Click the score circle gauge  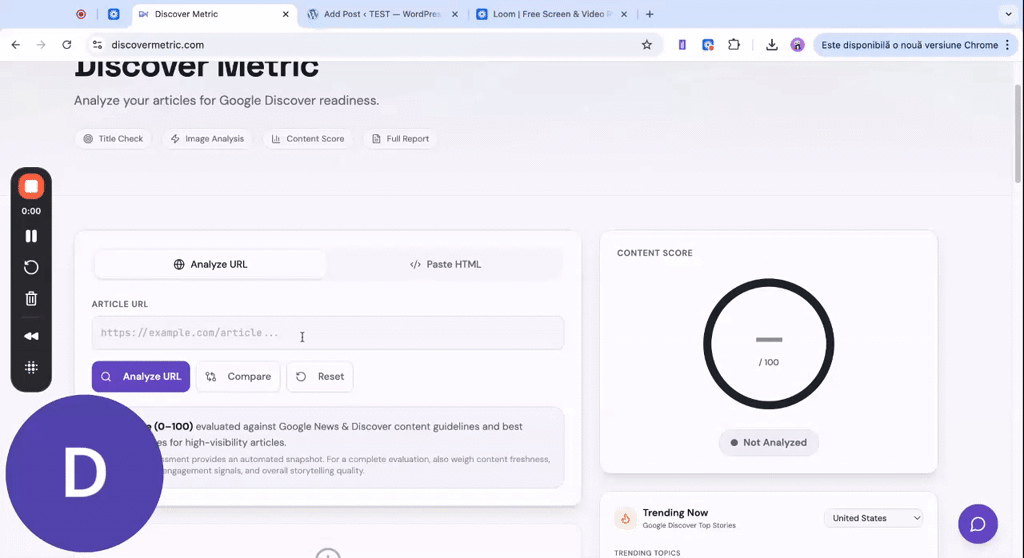click(769, 344)
